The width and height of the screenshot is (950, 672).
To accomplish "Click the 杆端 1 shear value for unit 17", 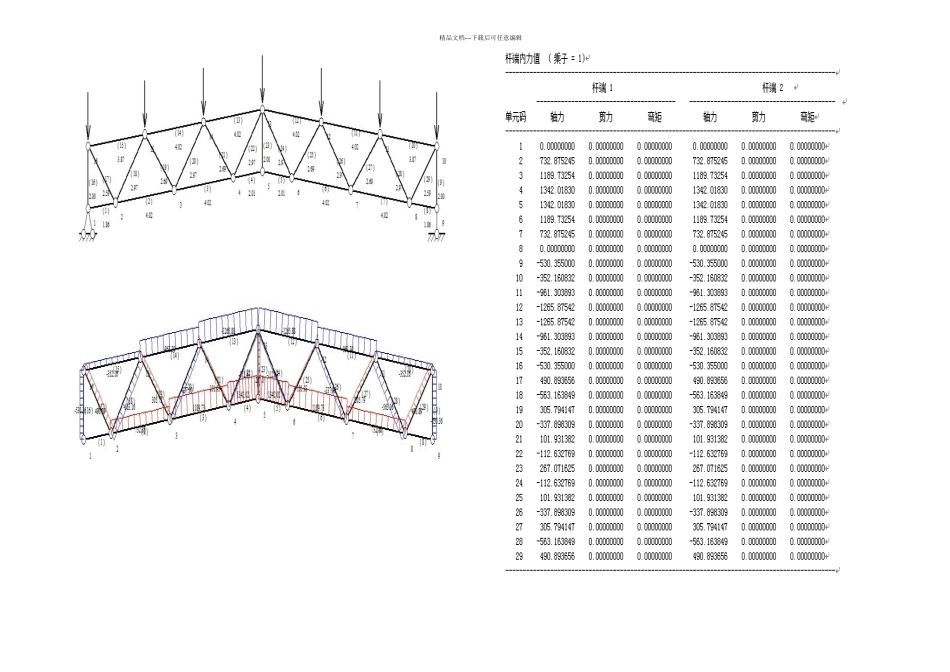I will click(606, 381).
